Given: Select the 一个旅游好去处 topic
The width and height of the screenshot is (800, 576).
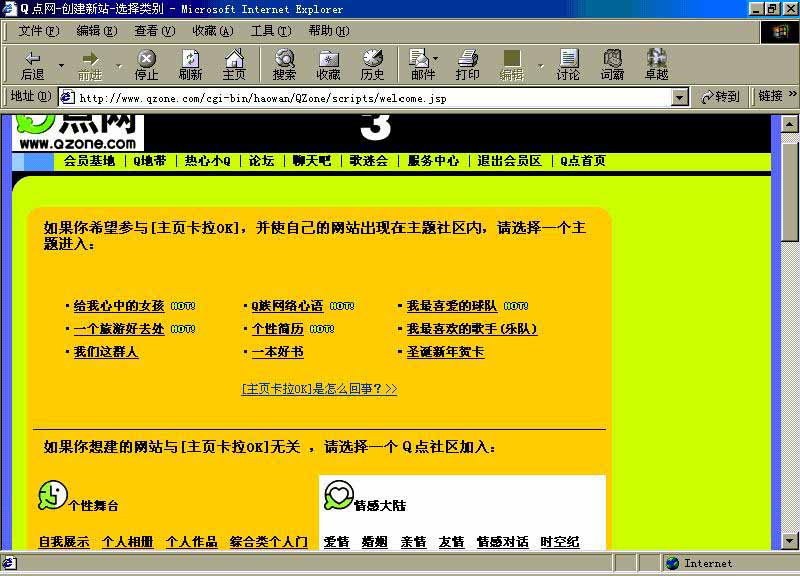Looking at the screenshot, I should [119, 329].
